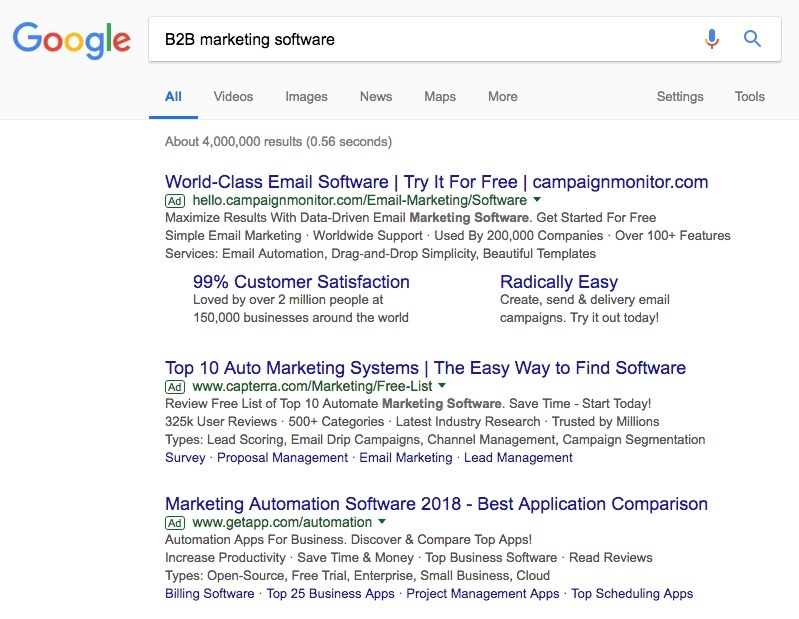Image resolution: width=799 pixels, height=619 pixels.
Task: Click the Google logo
Action: click(72, 40)
